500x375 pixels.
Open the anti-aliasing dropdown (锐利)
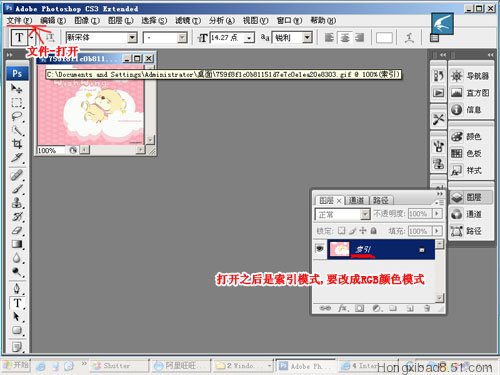click(307, 38)
